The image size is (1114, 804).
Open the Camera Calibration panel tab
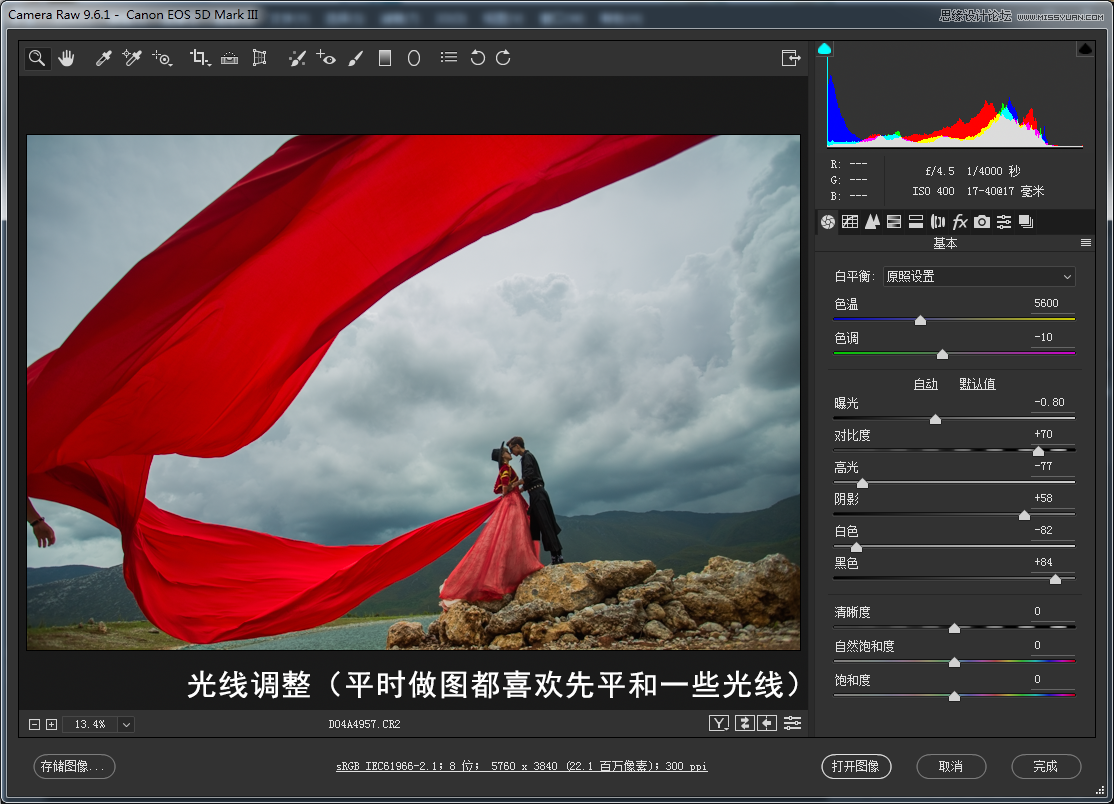coord(982,222)
